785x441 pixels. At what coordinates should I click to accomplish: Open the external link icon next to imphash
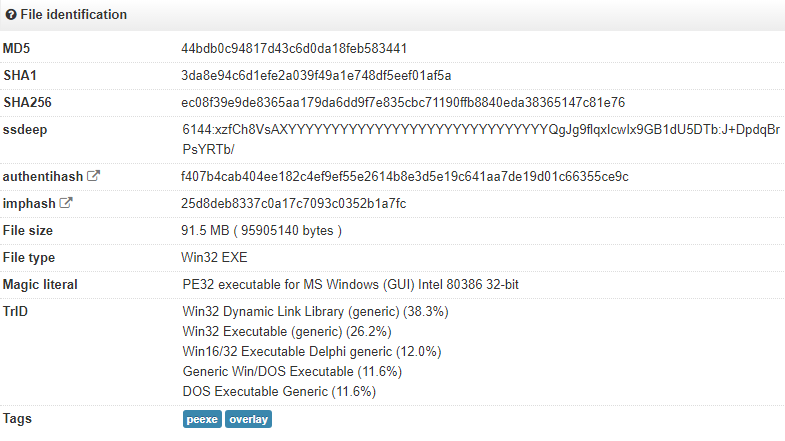[67, 203]
